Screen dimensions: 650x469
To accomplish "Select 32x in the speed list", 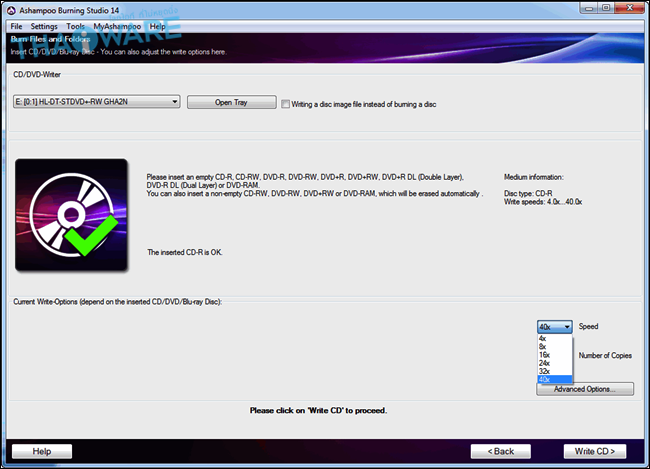I will tap(555, 371).
